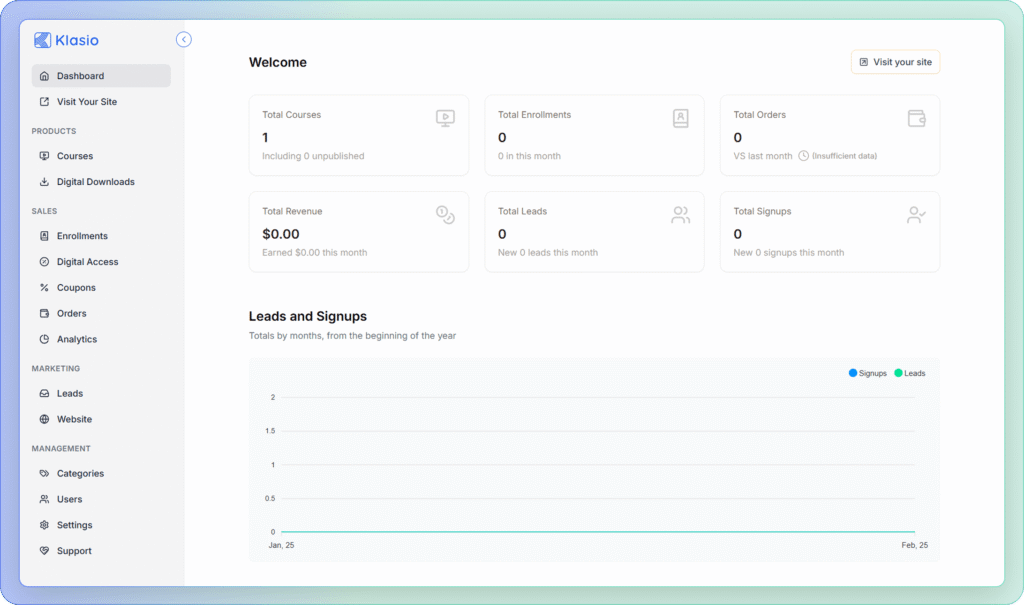Viewport: 1024px width, 605px height.
Task: Click the Website globe icon
Action: [x=44, y=419]
